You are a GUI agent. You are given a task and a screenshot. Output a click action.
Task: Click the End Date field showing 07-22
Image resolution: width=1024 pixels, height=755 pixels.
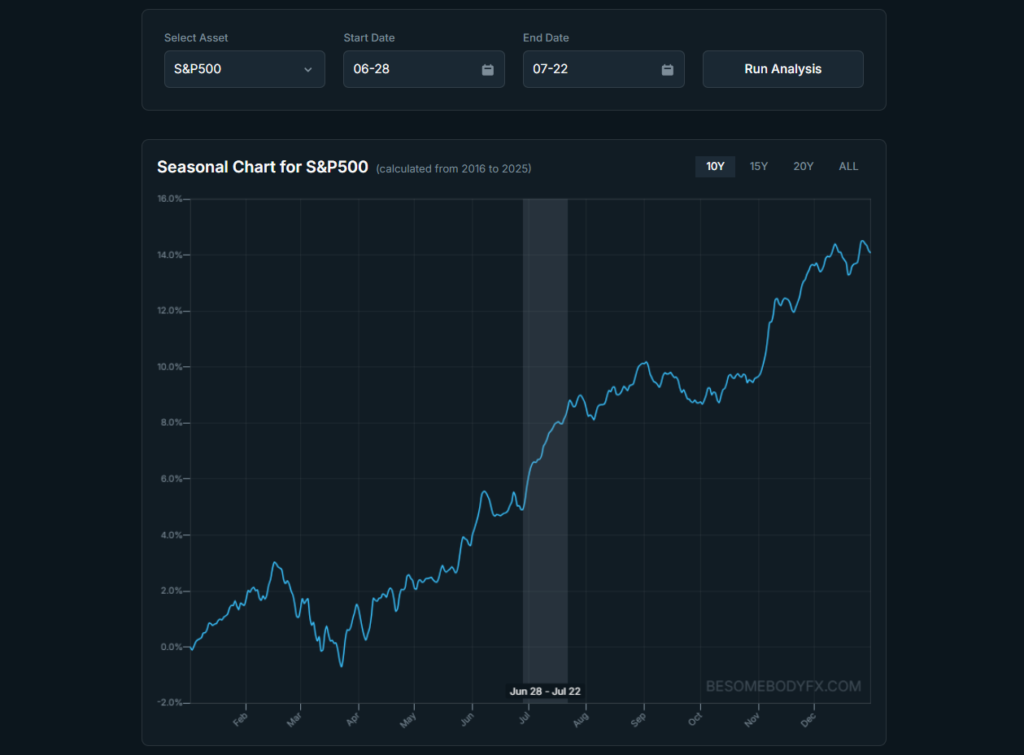pos(590,70)
